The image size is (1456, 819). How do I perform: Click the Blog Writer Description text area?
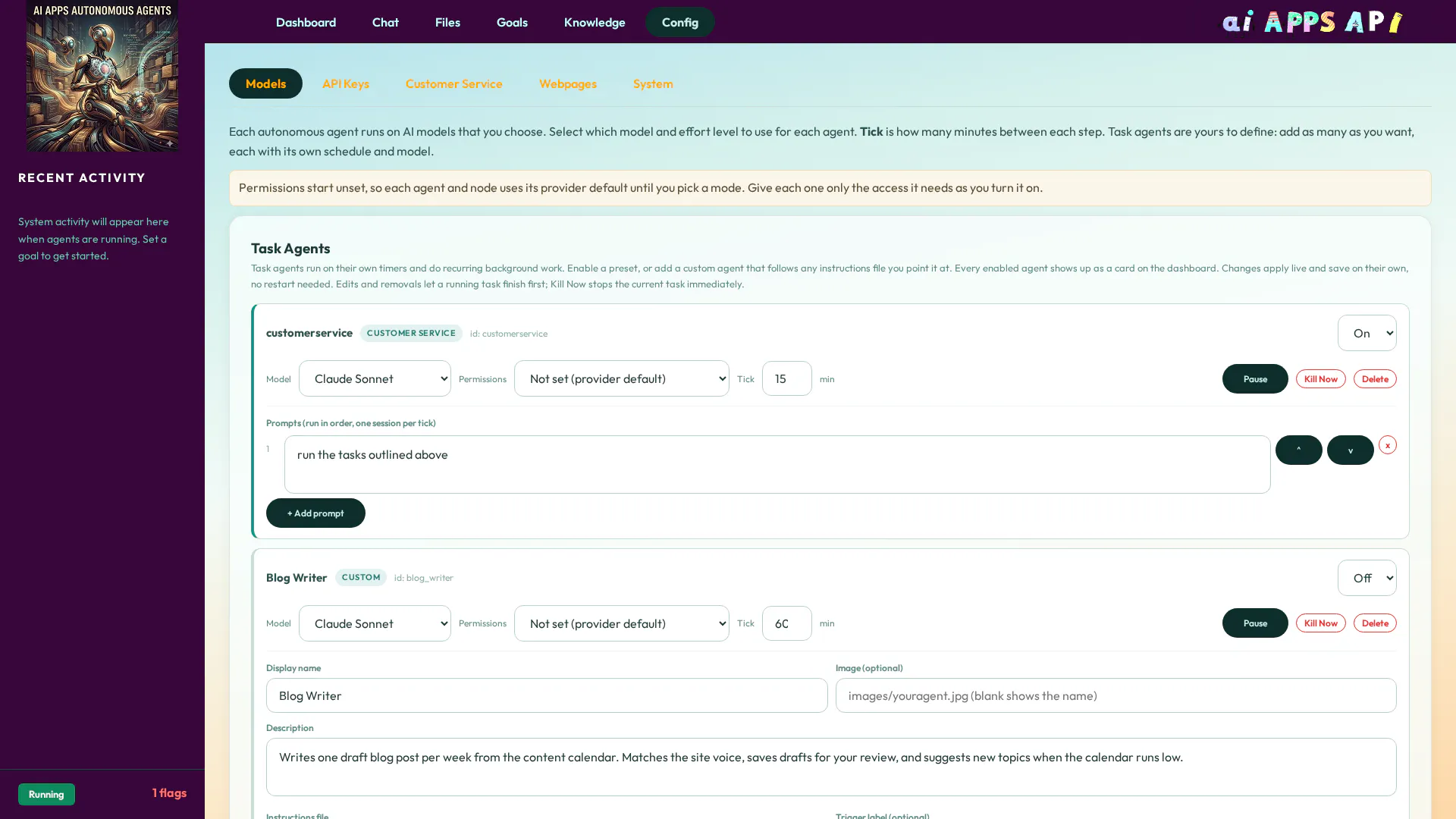click(x=831, y=767)
